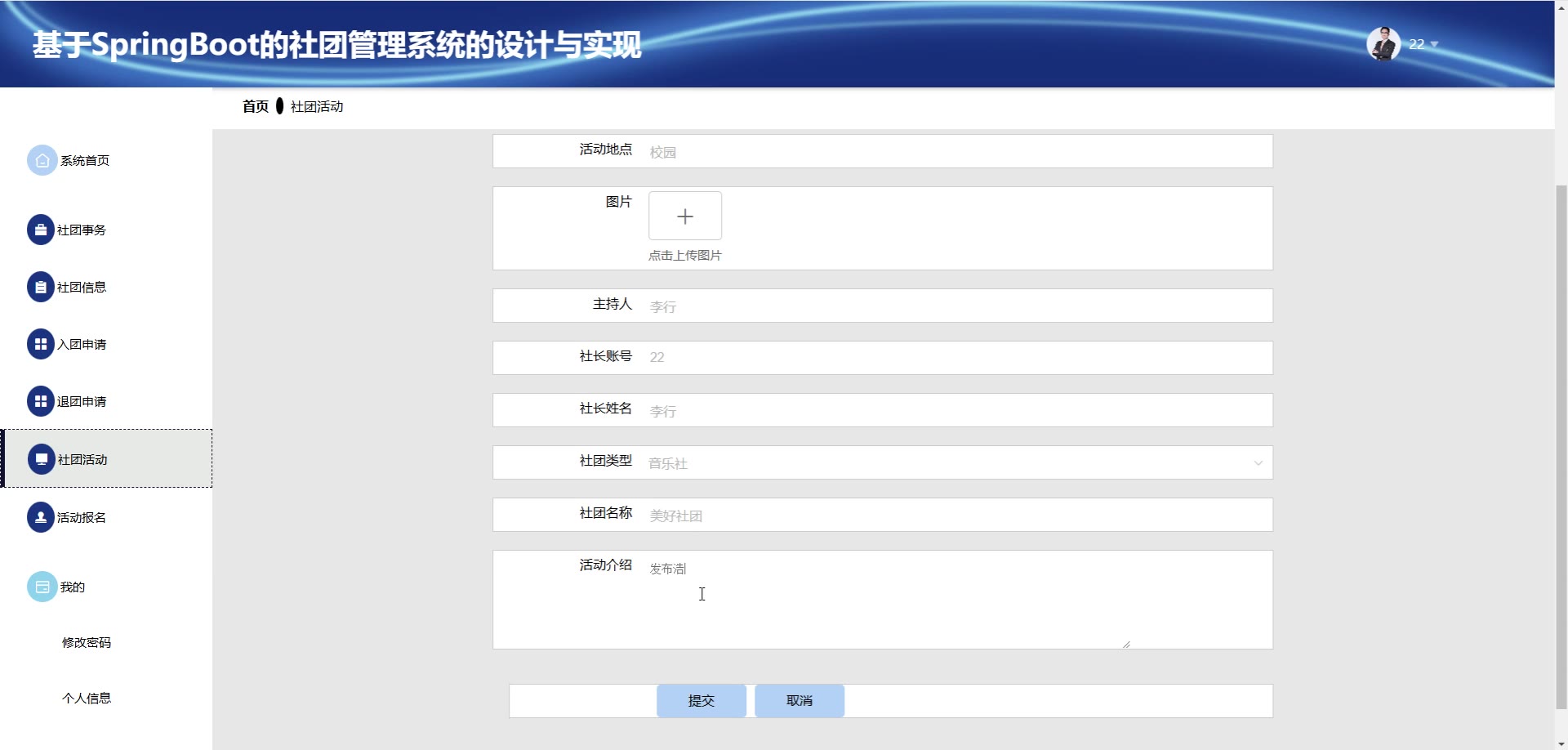Click the 基于SpringBoot的社团管理系统 header title
Screen dimensions: 1568x750
(x=337, y=45)
